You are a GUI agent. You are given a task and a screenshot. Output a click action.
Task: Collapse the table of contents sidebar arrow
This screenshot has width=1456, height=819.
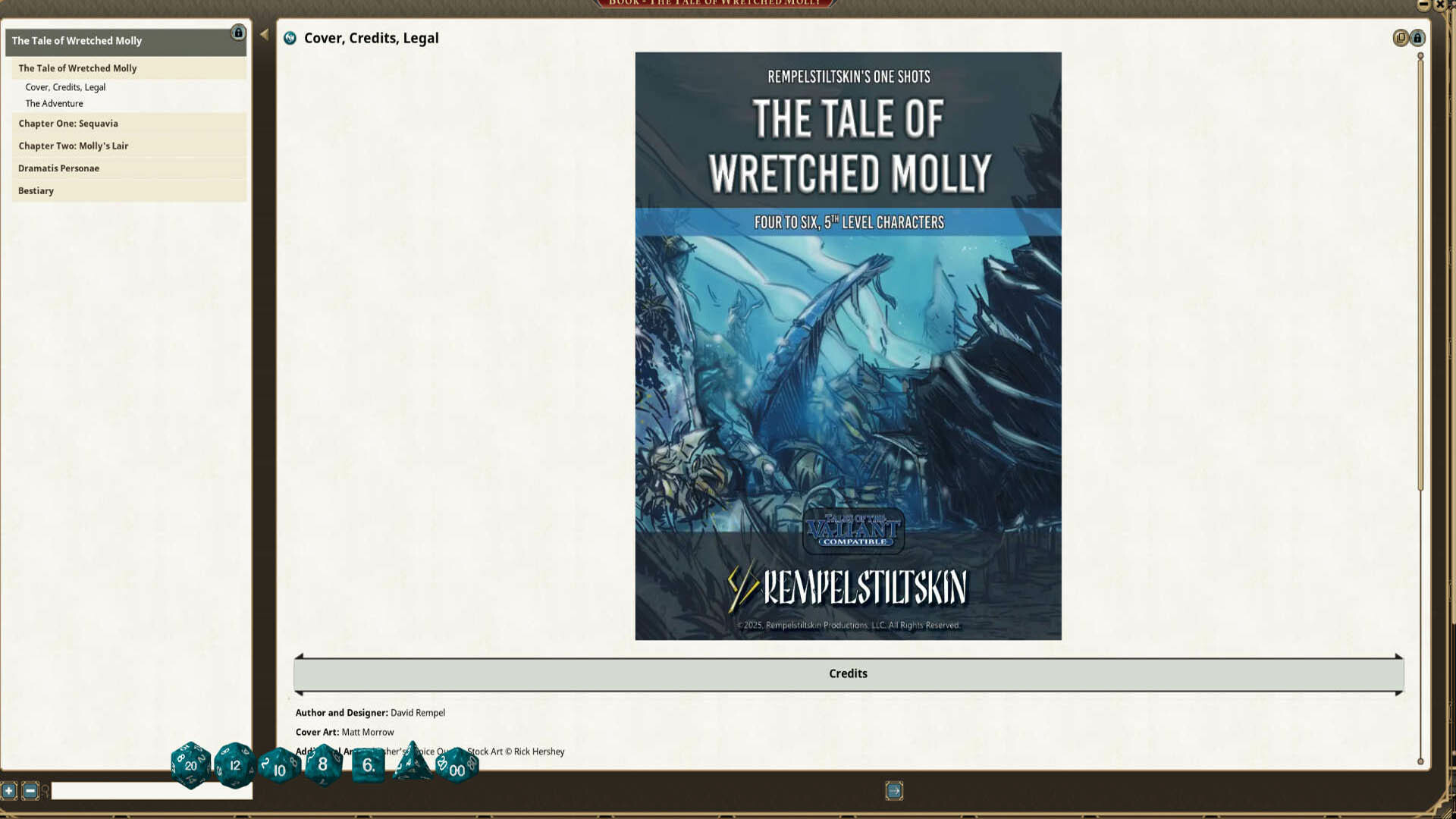tap(263, 33)
